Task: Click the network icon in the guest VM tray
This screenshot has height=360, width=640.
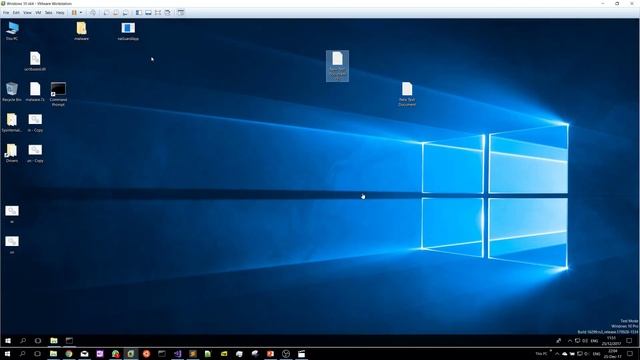Action: (x=578, y=341)
